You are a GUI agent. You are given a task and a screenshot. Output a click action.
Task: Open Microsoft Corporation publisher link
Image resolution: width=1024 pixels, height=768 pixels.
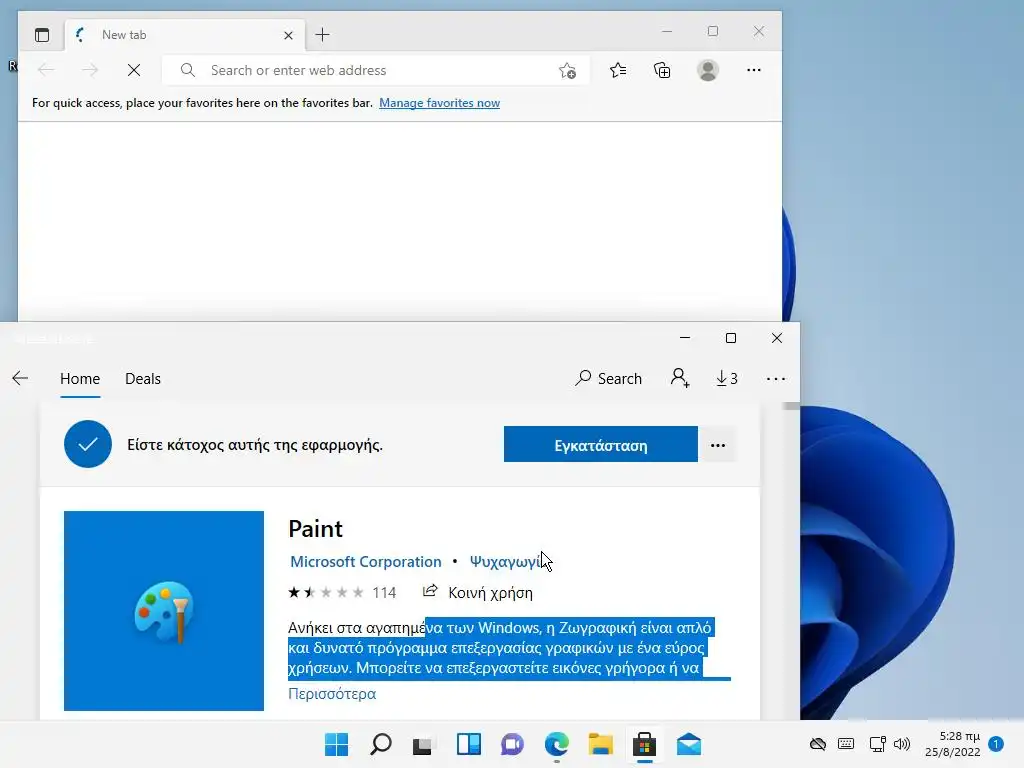tap(366, 562)
